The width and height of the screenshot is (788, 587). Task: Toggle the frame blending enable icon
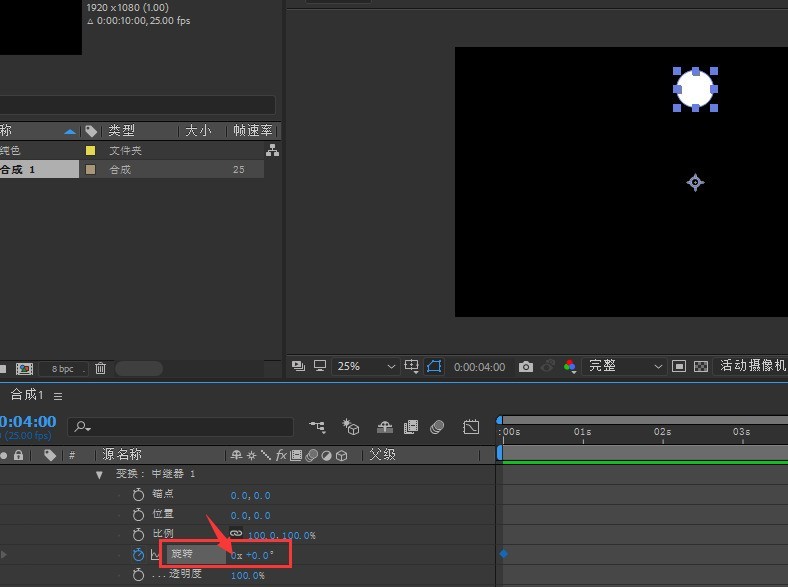coord(411,427)
